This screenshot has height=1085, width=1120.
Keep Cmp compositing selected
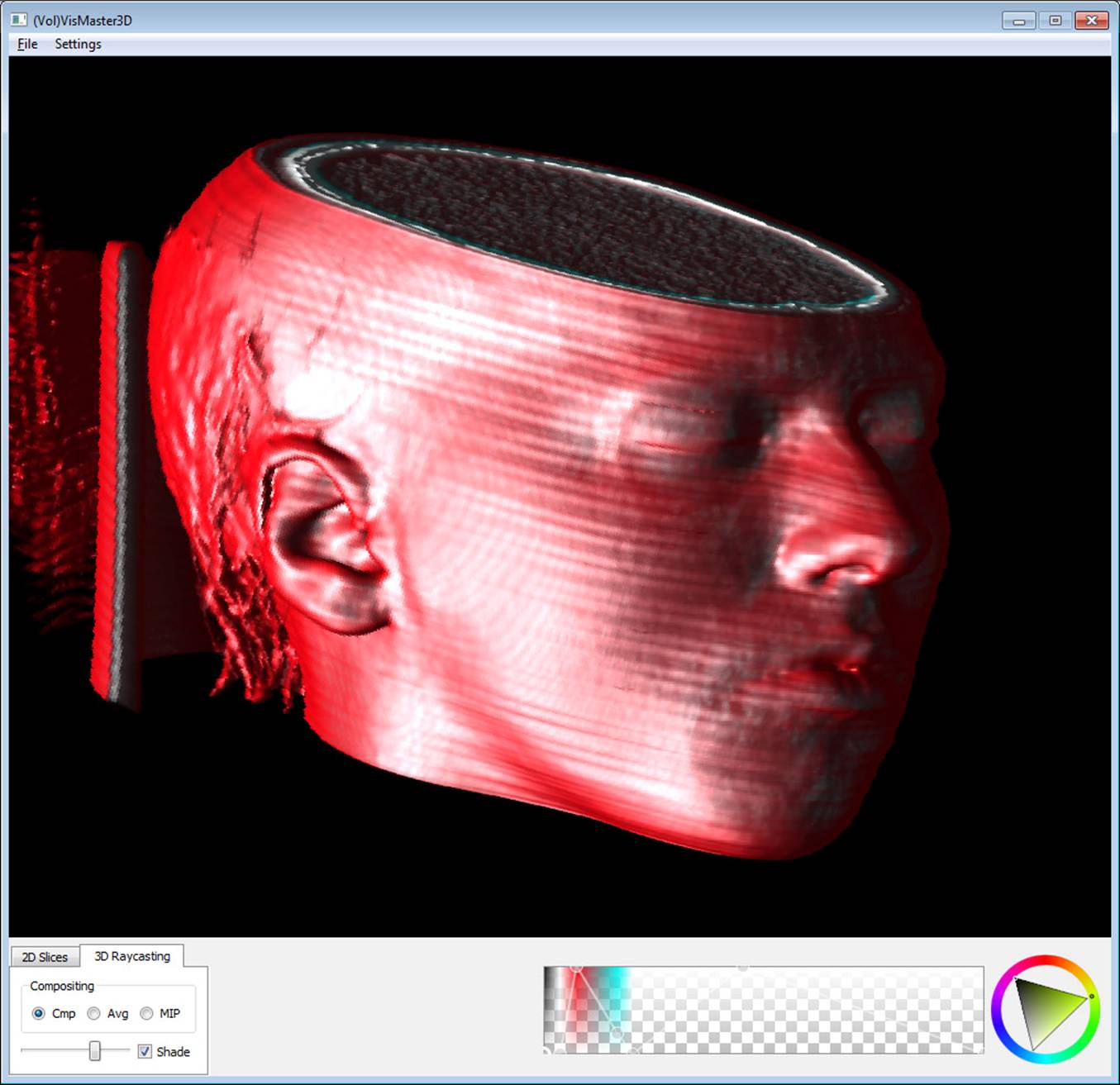[39, 1014]
